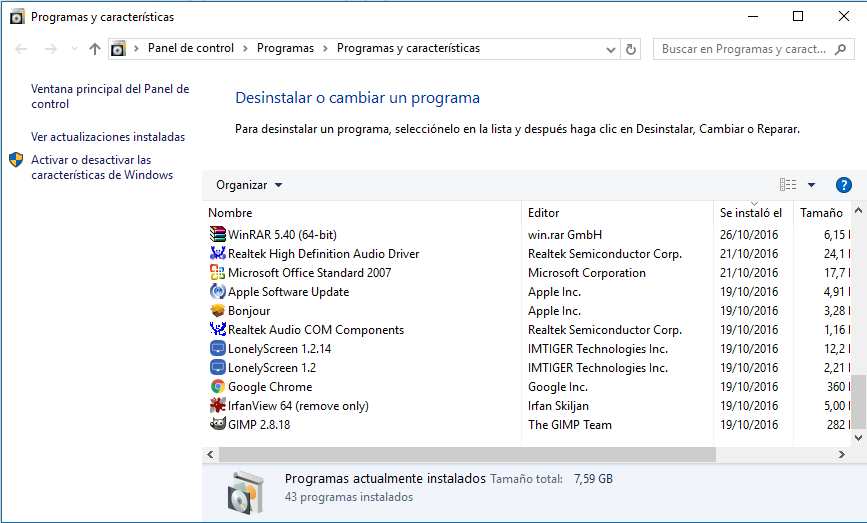Click the WinRAR 5.40 program icon
This screenshot has height=523, width=867.
tap(218, 234)
